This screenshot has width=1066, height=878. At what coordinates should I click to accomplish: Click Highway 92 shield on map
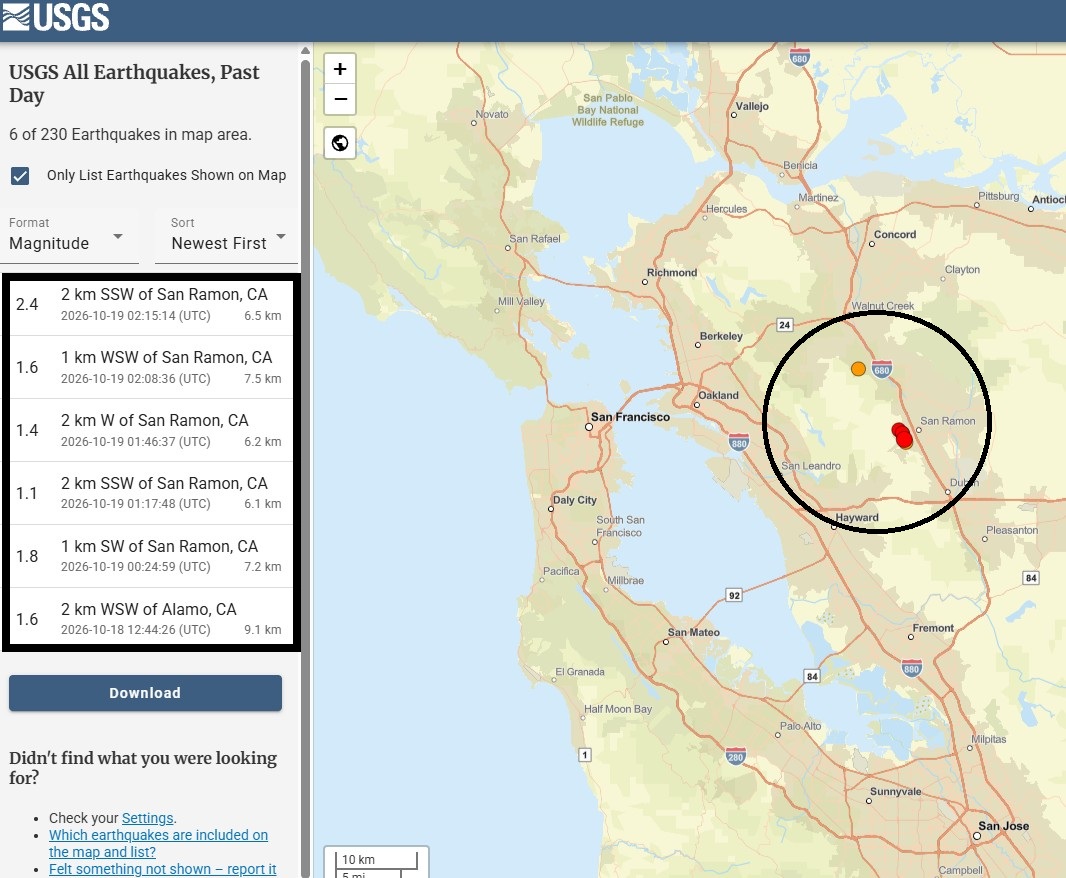click(734, 595)
